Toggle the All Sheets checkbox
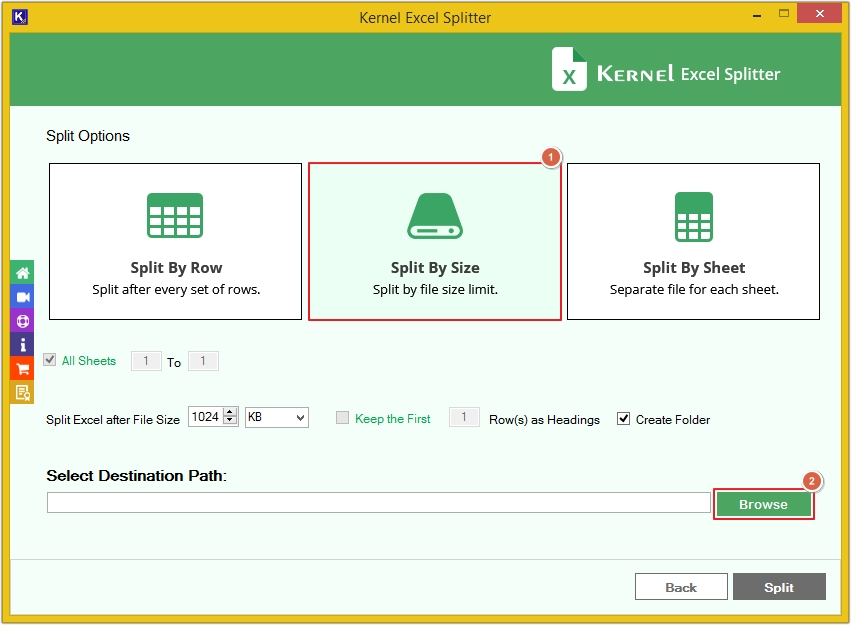Viewport: 852px width, 626px height. click(50, 360)
